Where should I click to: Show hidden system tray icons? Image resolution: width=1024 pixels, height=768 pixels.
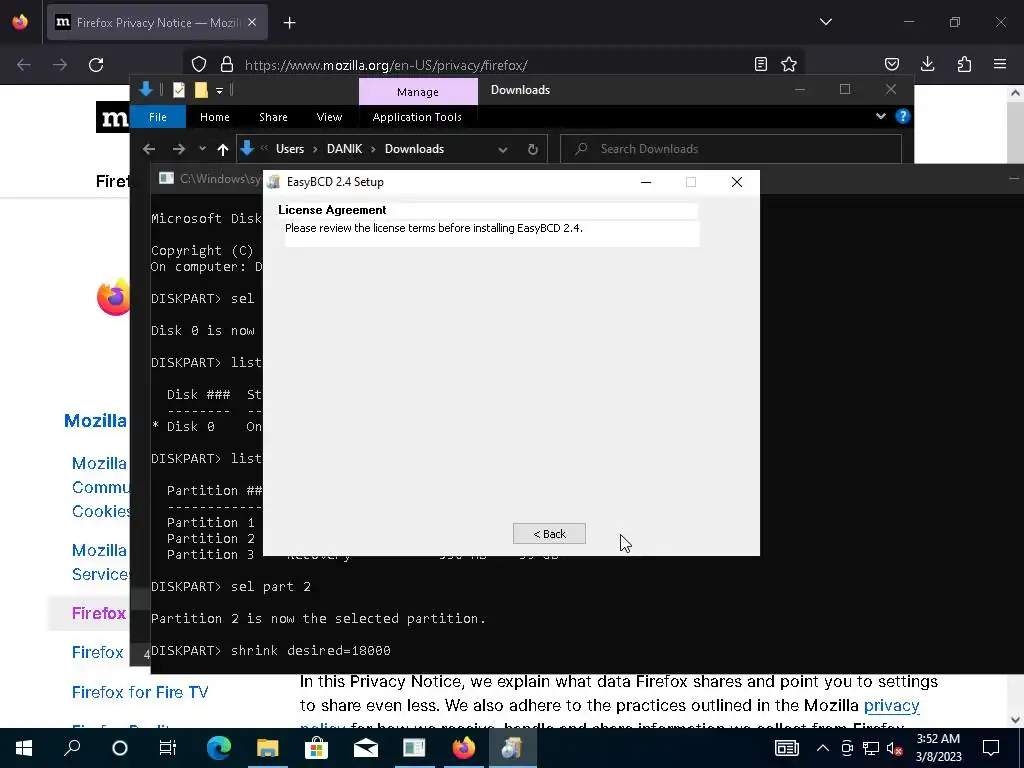823,748
